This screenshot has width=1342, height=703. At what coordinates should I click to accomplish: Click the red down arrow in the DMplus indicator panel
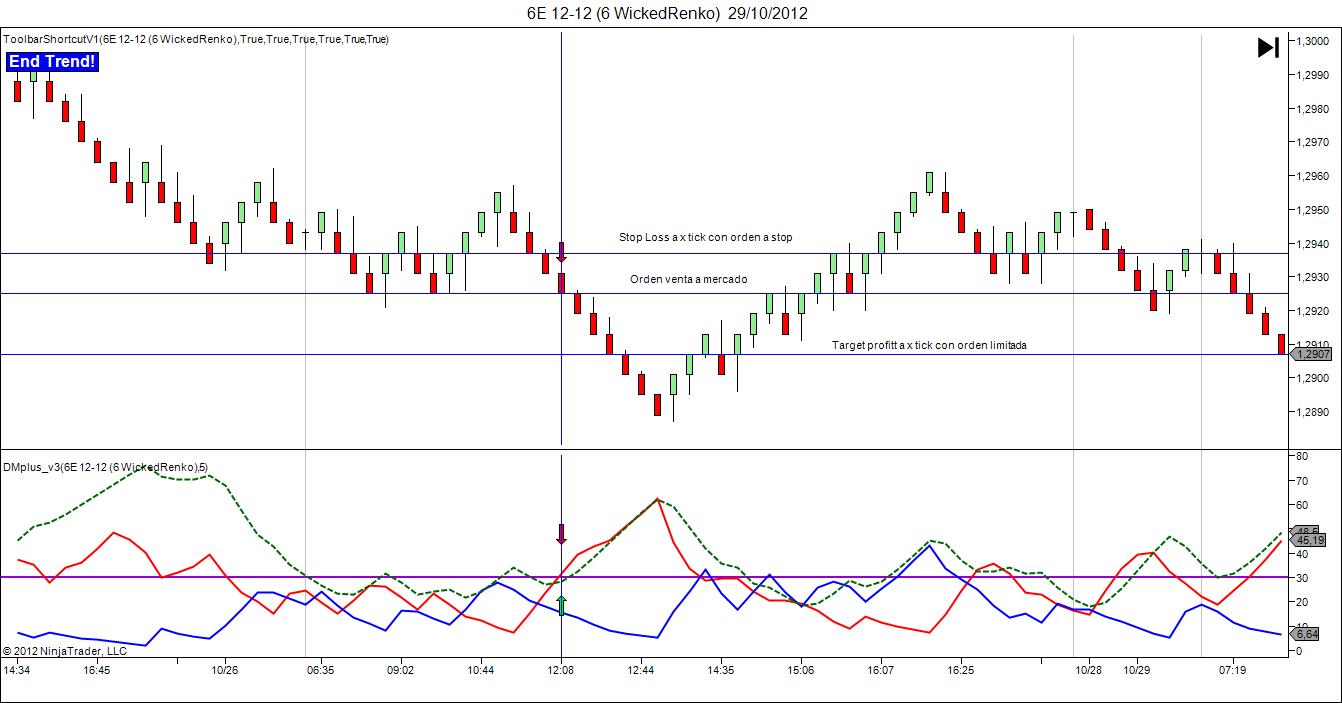point(562,534)
